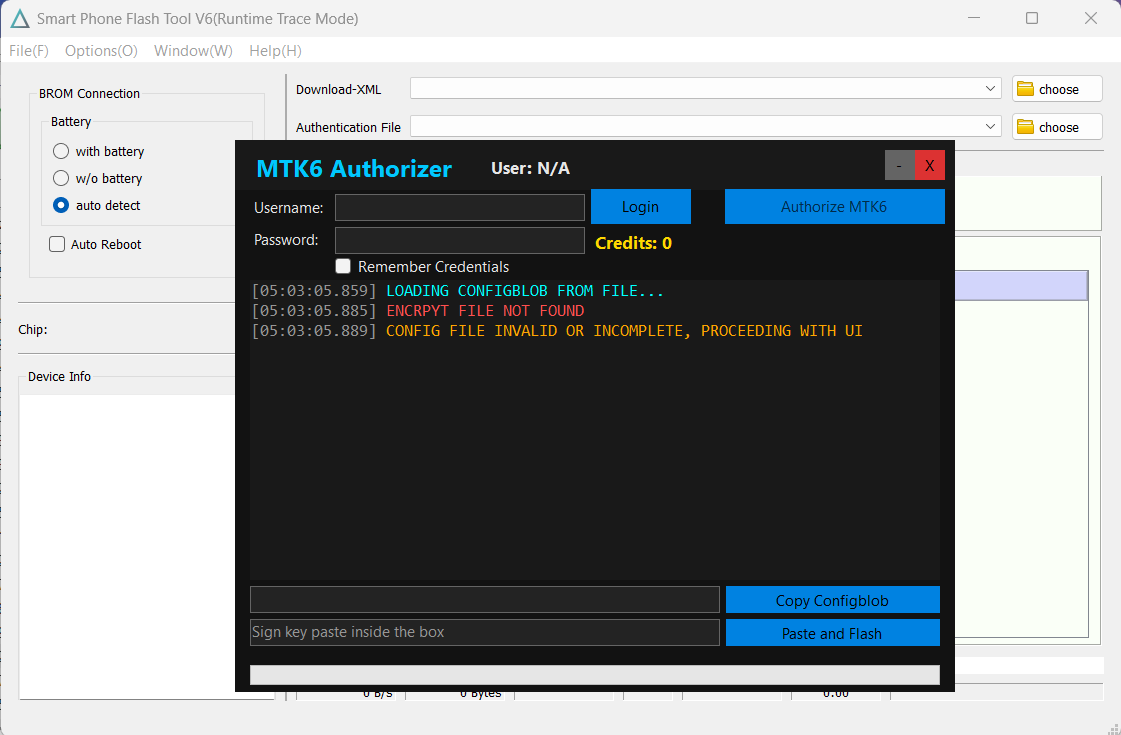Click the 'Chip:' label in Flash Tool
Viewport: 1121px width, 735px height.
coord(33,330)
